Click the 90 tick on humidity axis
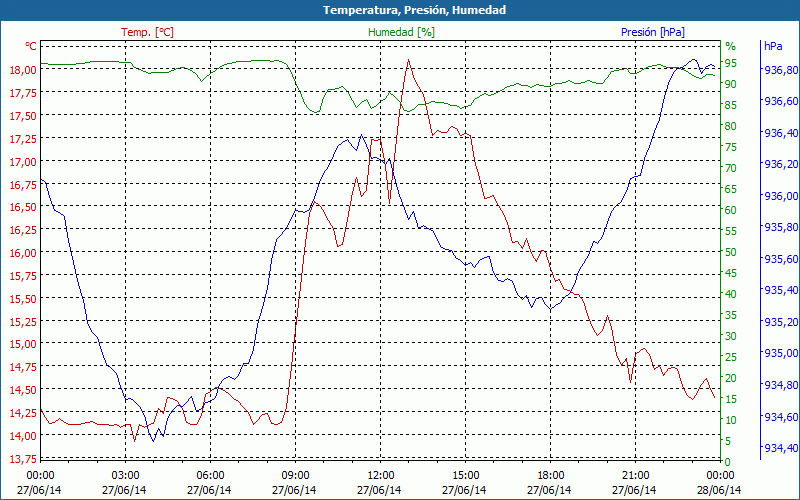 click(x=731, y=84)
